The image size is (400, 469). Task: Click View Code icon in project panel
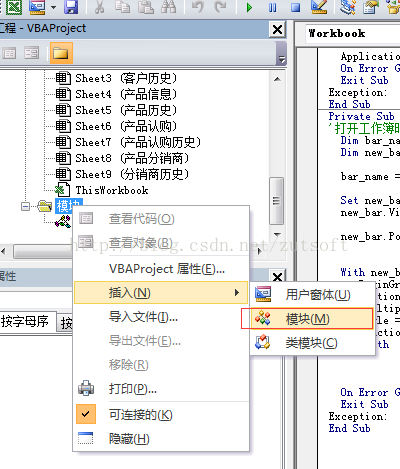[9, 53]
